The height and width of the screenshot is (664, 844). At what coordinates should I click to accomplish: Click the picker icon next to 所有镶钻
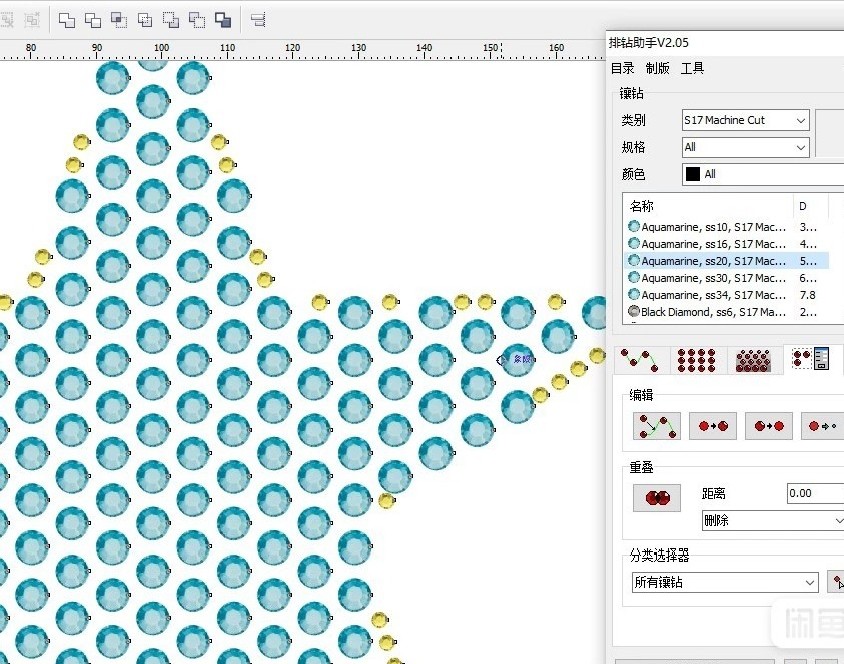coord(836,582)
